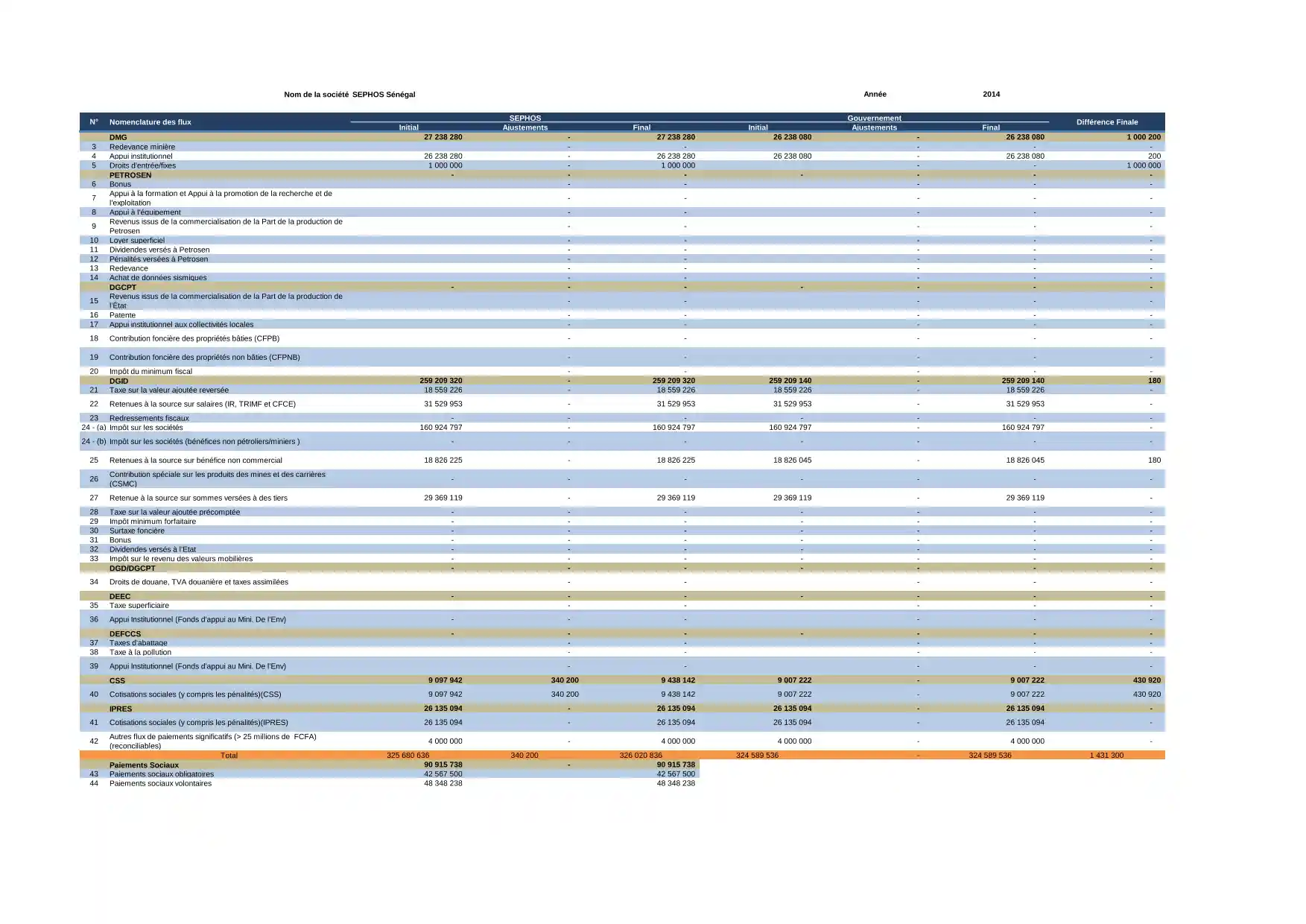Click the company name 'SEPHOS Sénégal'

click(383, 95)
